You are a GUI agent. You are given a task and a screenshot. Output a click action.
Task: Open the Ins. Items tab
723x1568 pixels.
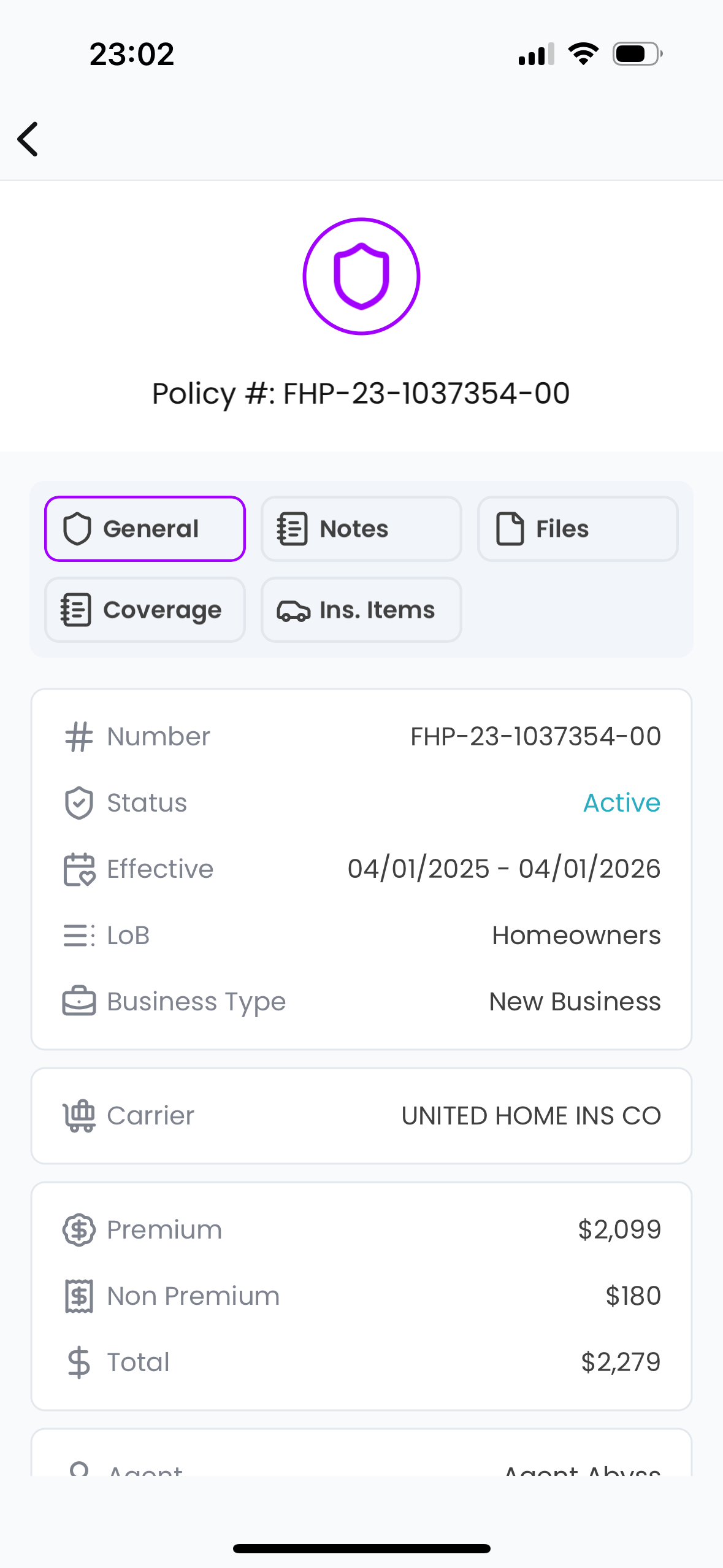pyautogui.click(x=361, y=610)
